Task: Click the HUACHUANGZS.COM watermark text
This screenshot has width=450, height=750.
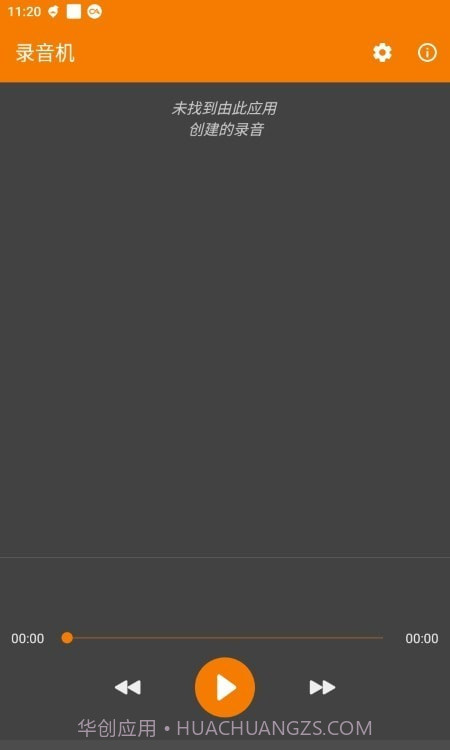Action: [x=274, y=728]
